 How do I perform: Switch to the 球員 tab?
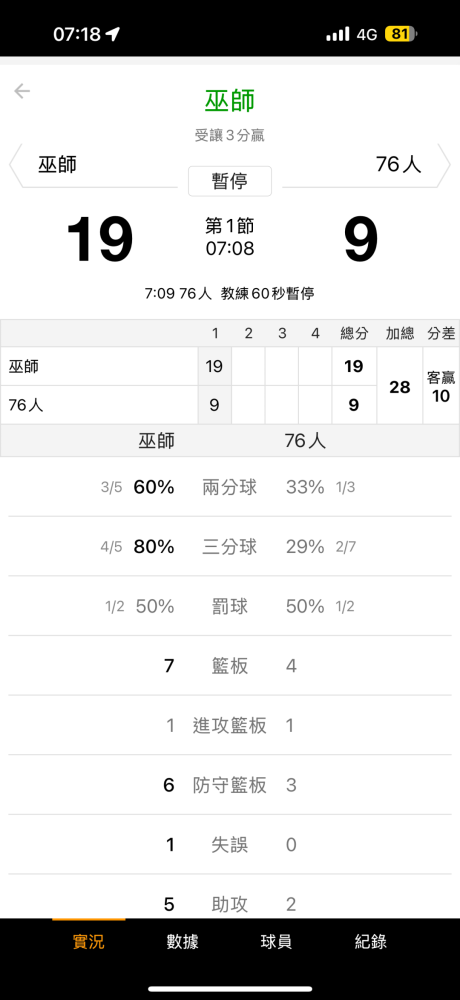coord(276,941)
